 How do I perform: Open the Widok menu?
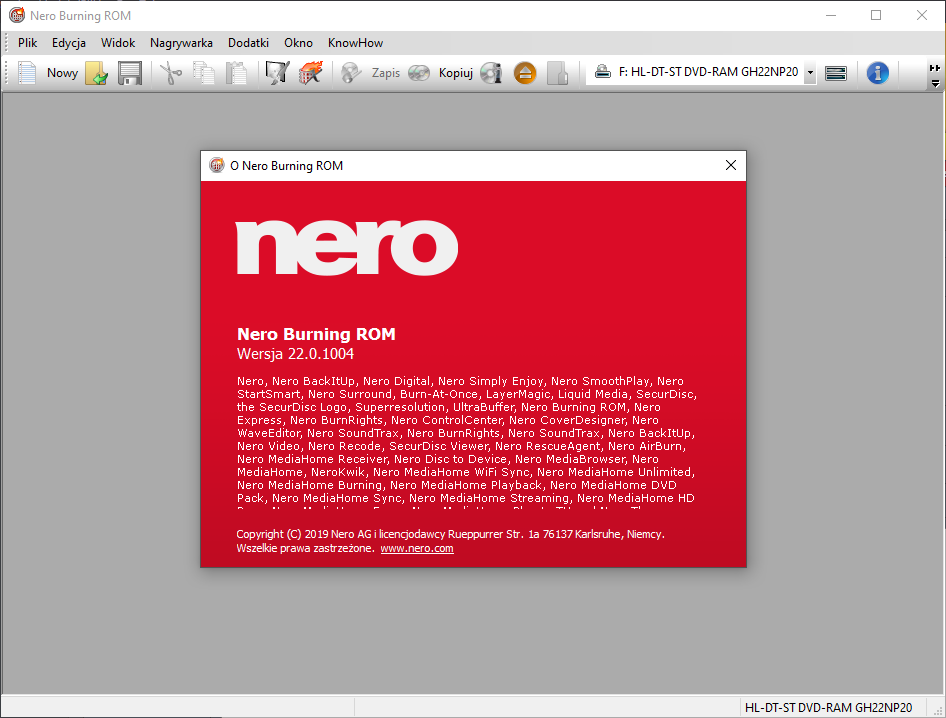pos(118,43)
